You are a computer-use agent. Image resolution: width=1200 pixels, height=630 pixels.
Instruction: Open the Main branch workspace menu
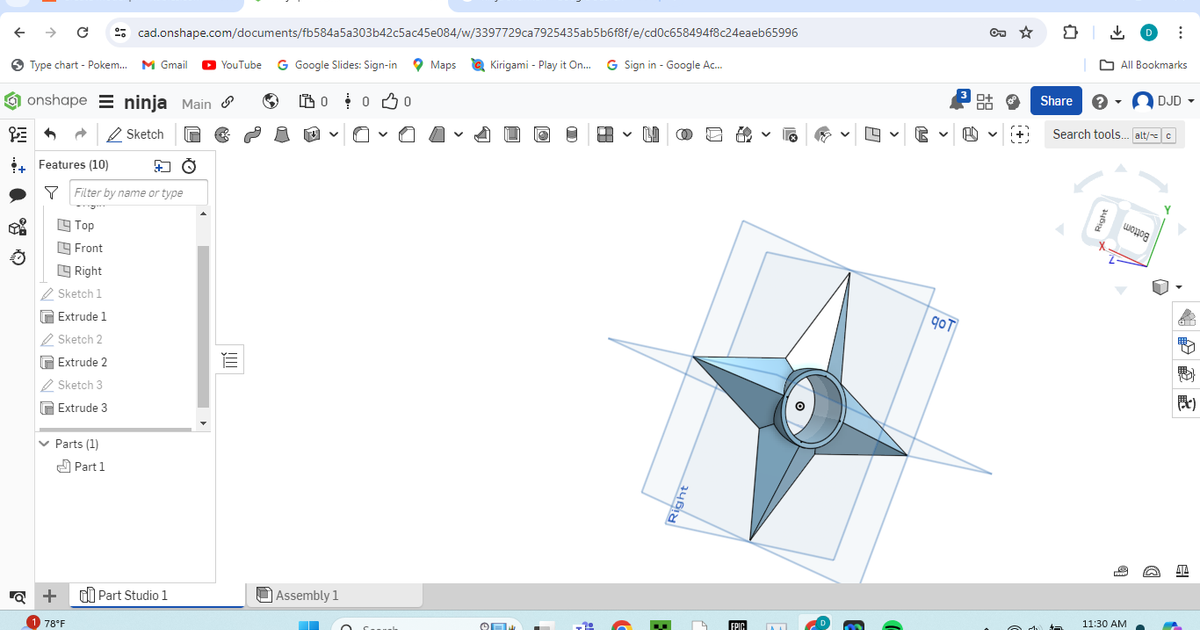coord(195,103)
